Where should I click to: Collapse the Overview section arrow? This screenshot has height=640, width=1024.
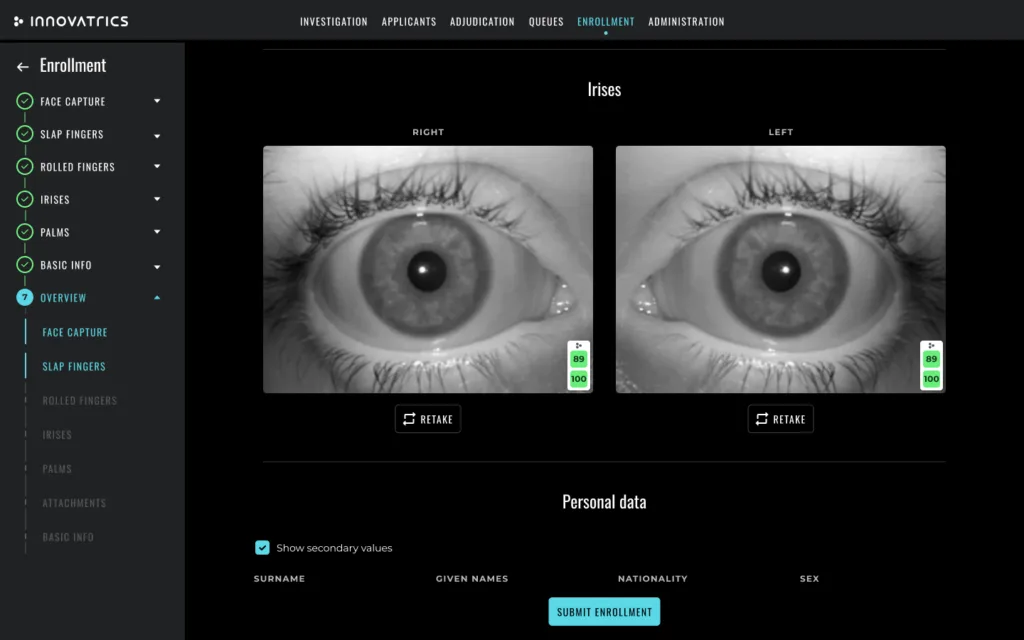(157, 297)
